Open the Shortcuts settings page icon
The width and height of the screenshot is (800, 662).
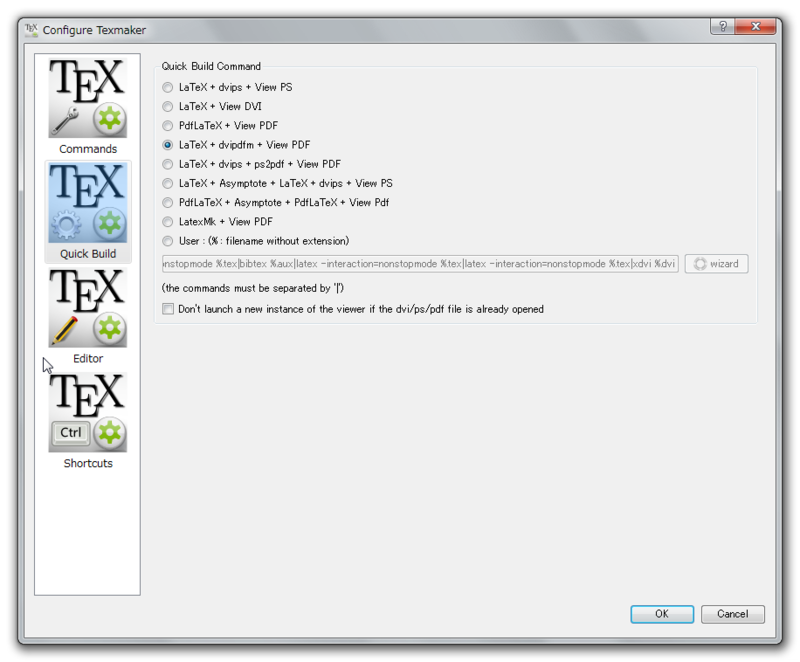tap(88, 412)
